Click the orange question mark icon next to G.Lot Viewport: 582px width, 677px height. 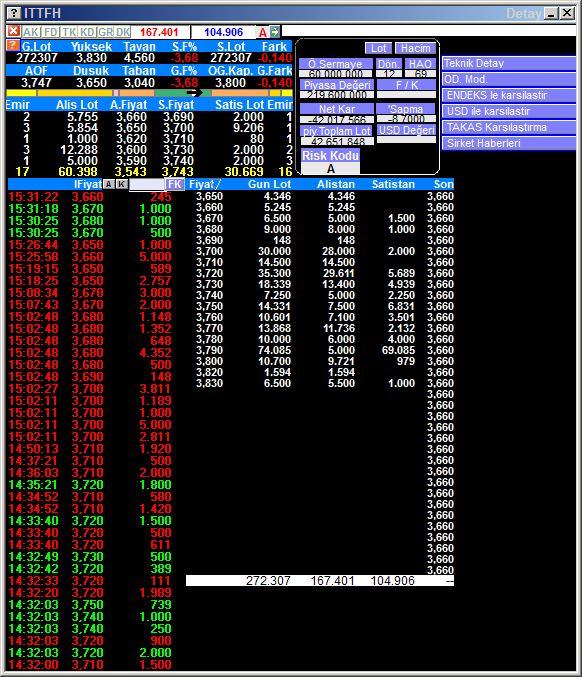[13, 45]
